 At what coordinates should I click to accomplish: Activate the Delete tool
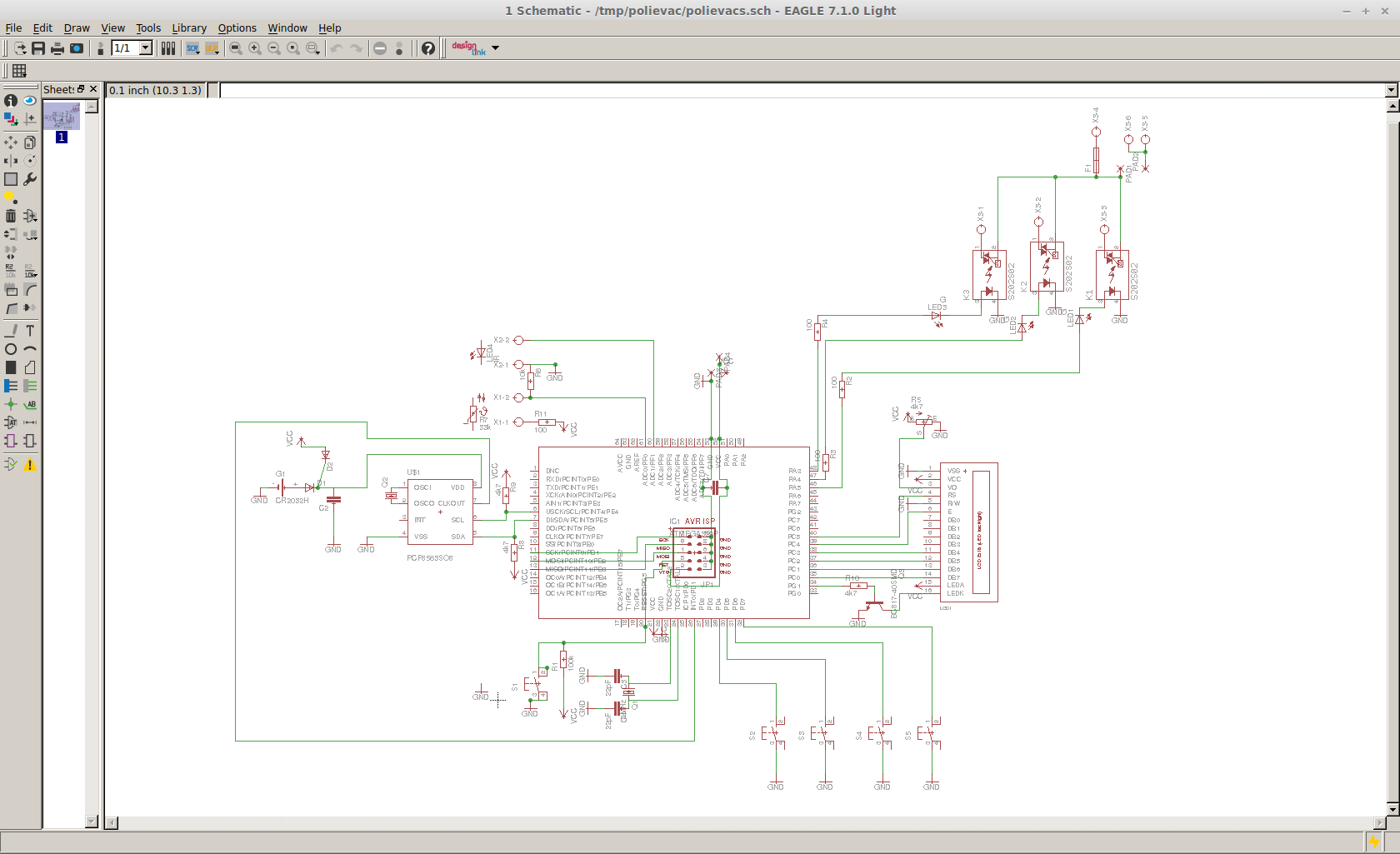[10, 215]
